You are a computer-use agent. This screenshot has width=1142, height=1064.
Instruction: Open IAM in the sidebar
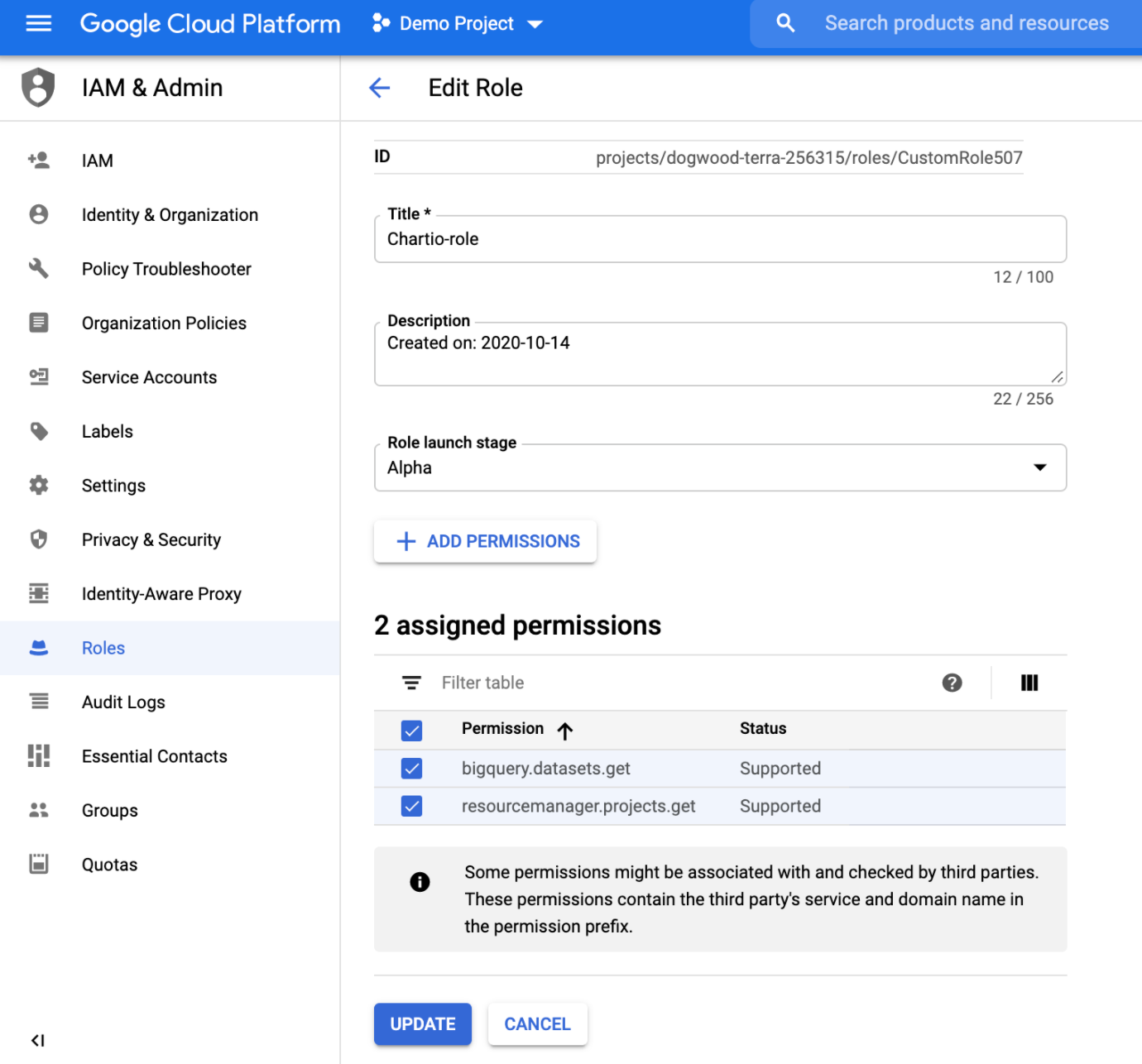tap(170, 161)
